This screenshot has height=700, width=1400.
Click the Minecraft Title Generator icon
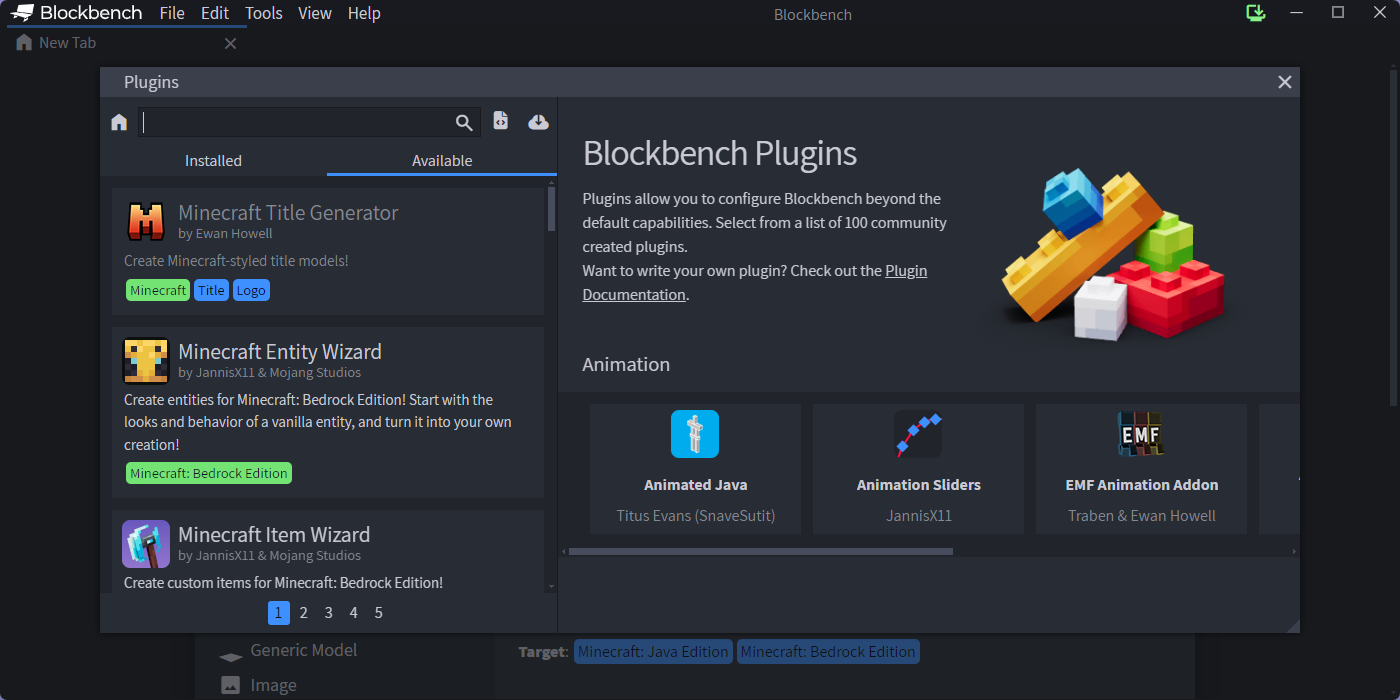146,221
